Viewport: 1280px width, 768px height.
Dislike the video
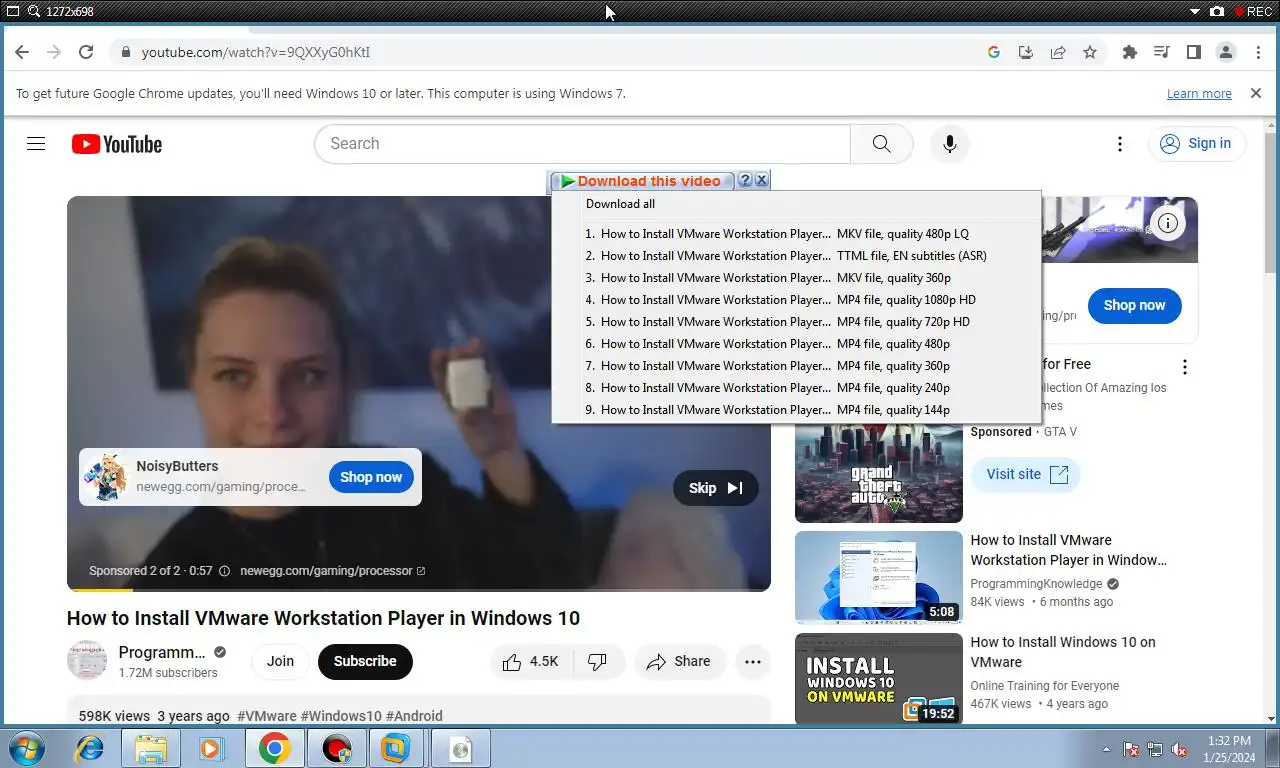coord(597,661)
